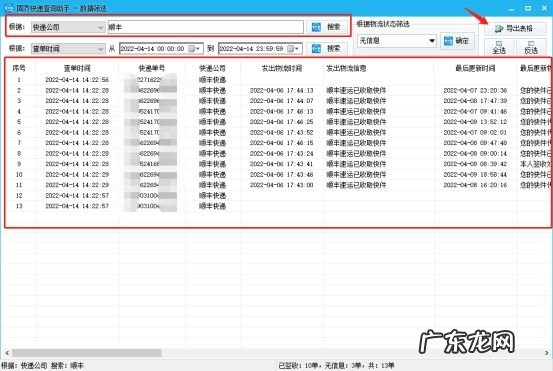The width and height of the screenshot is (553, 371).
Task: Click the 发出物流时间 column header
Action: pyautogui.click(x=281, y=68)
